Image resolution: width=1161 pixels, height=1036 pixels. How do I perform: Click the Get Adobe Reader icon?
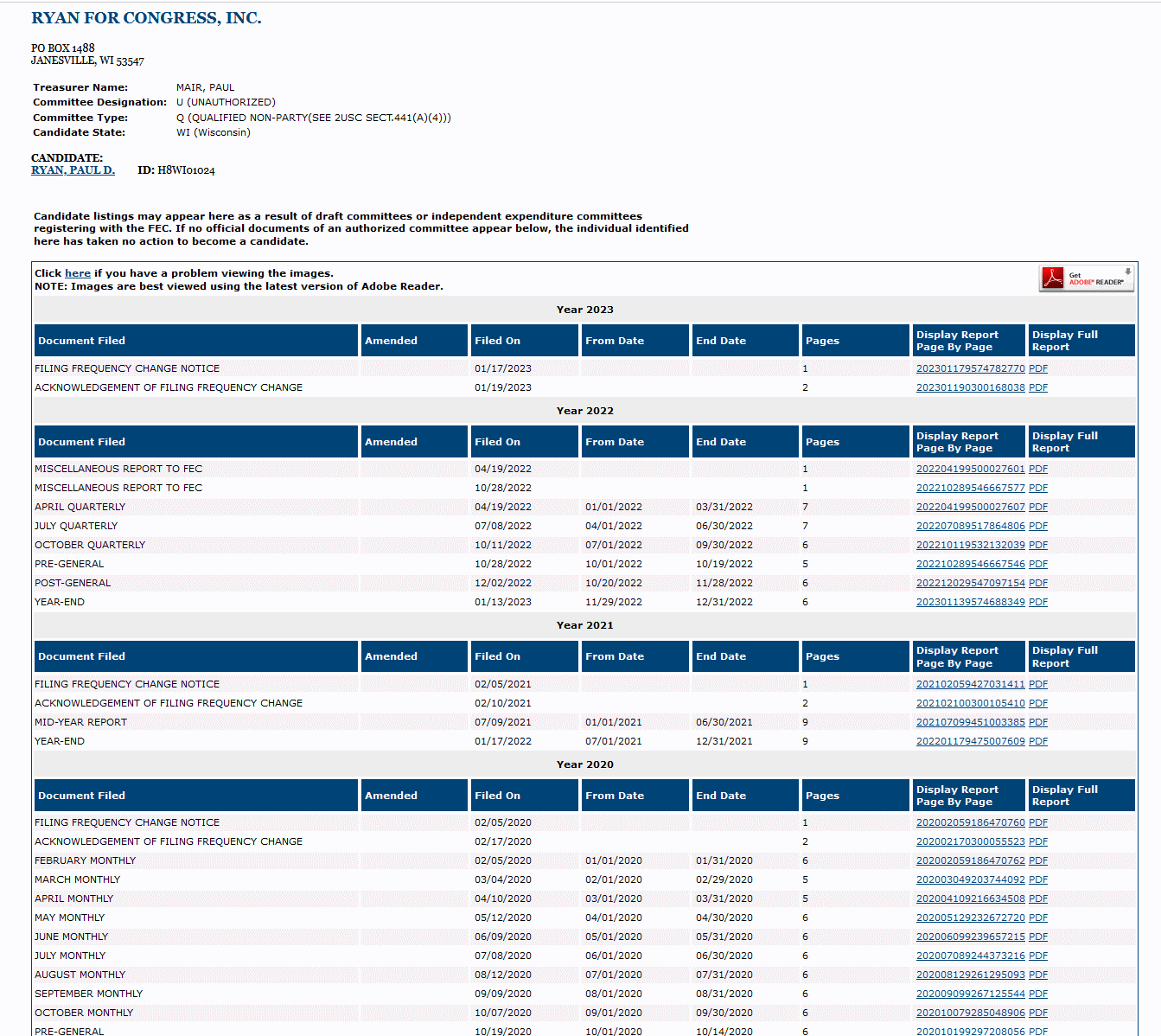pos(1087,278)
